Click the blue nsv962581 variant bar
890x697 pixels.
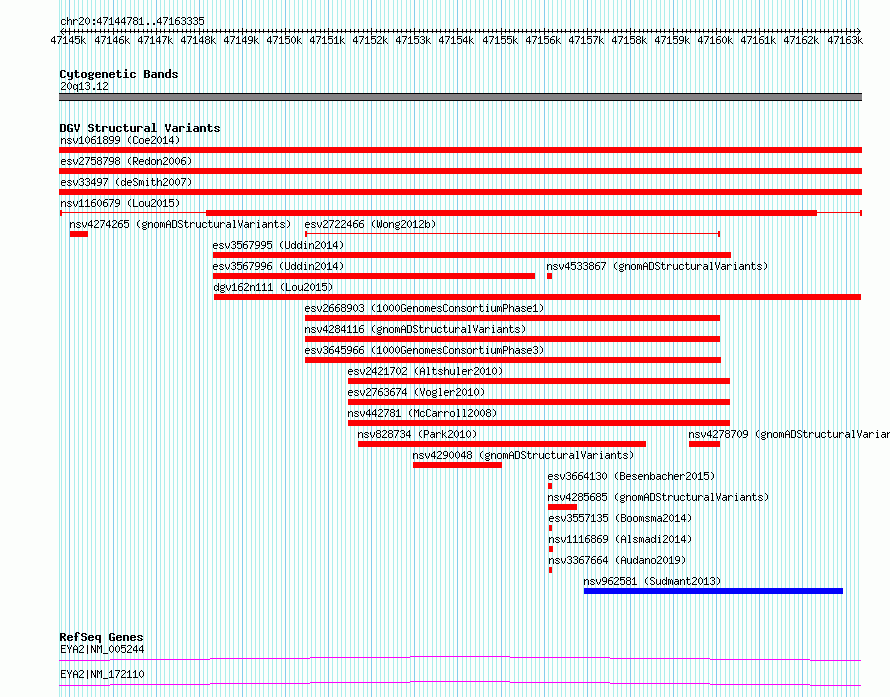pos(713,591)
